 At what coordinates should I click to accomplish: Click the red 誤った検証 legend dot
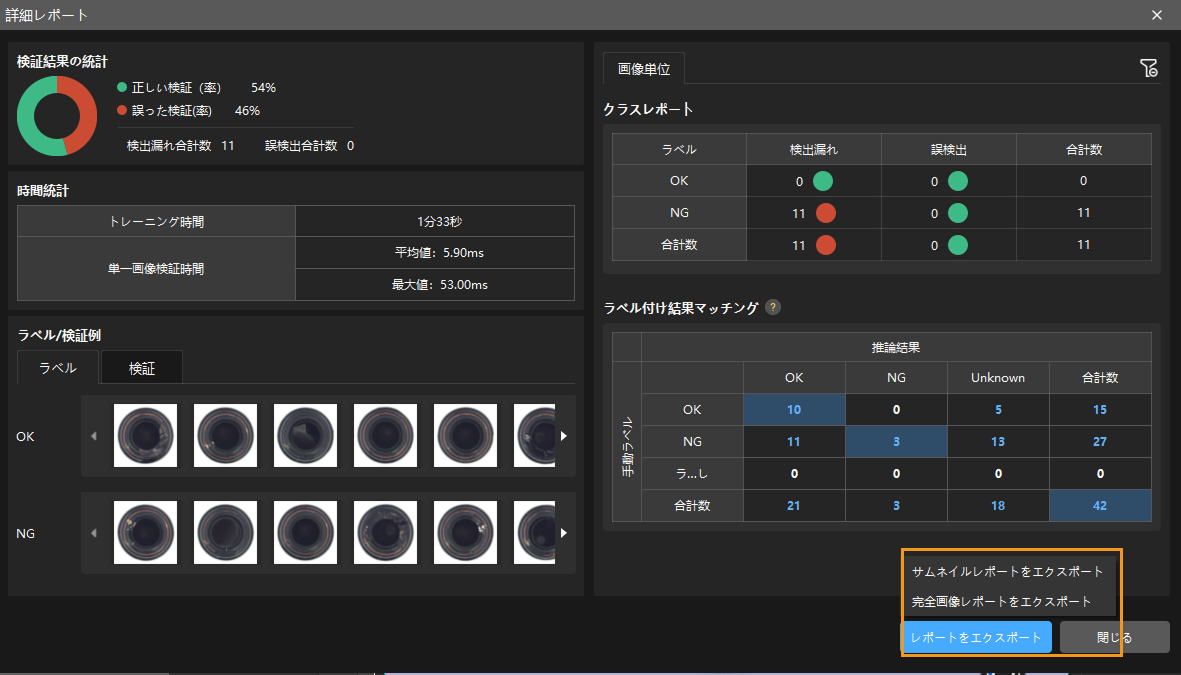[x=122, y=110]
